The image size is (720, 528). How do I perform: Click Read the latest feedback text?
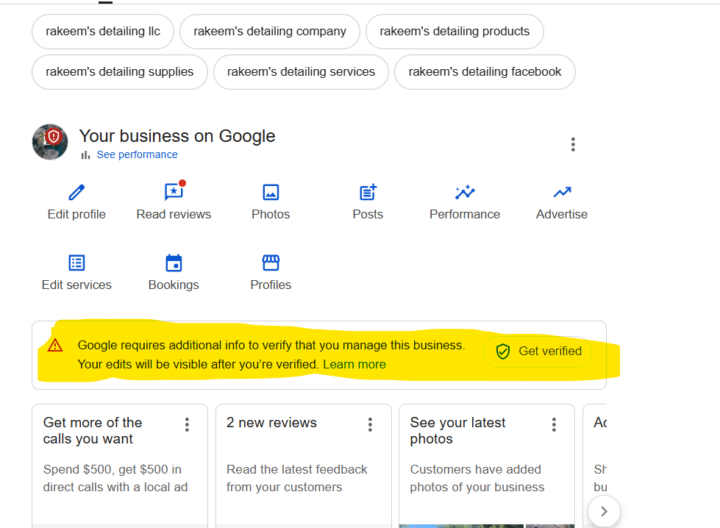pos(297,478)
